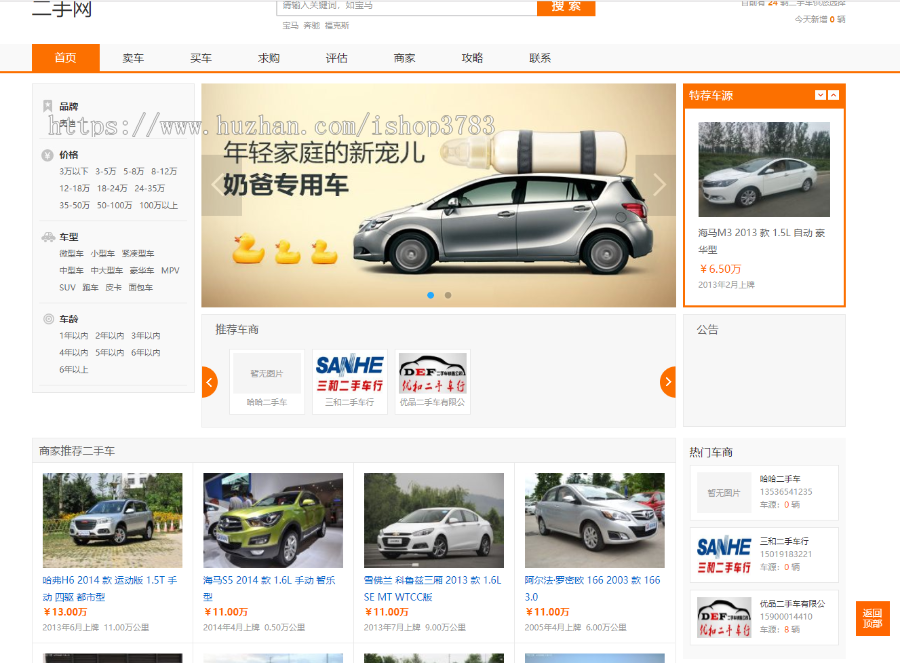This screenshot has width=900, height=663.
Task: Click the up chevron in 特荐车源 header
Action: [835, 95]
